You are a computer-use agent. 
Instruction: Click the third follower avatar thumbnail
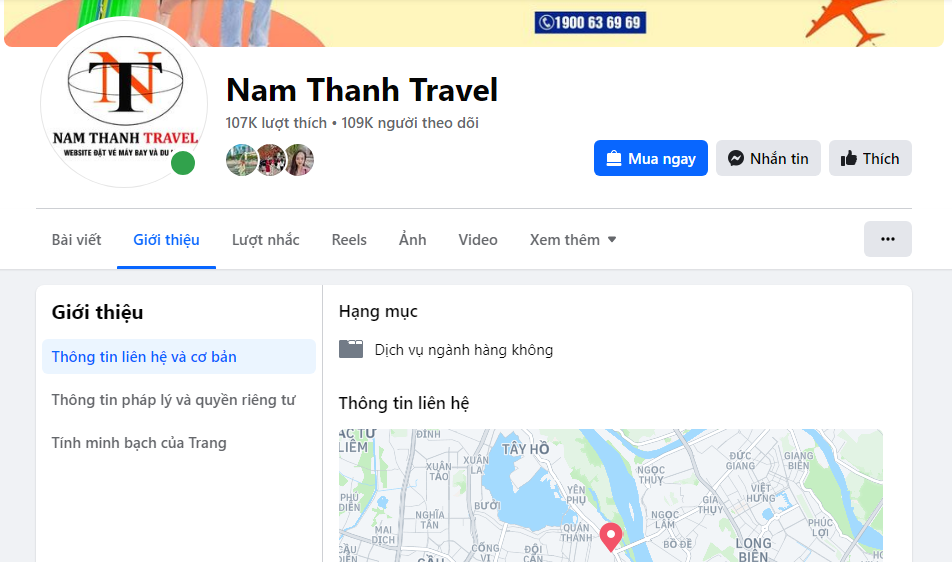click(299, 160)
